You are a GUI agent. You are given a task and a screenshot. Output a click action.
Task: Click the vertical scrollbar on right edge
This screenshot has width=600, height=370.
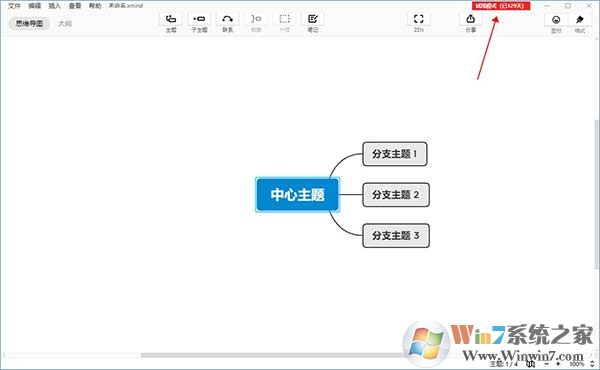point(597,195)
